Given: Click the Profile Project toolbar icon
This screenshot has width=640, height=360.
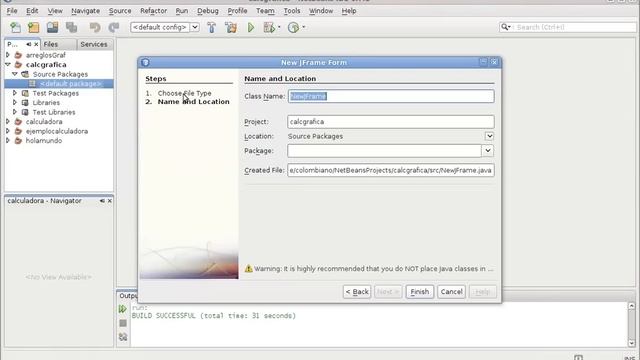Looking at the screenshot, I should [x=293, y=27].
